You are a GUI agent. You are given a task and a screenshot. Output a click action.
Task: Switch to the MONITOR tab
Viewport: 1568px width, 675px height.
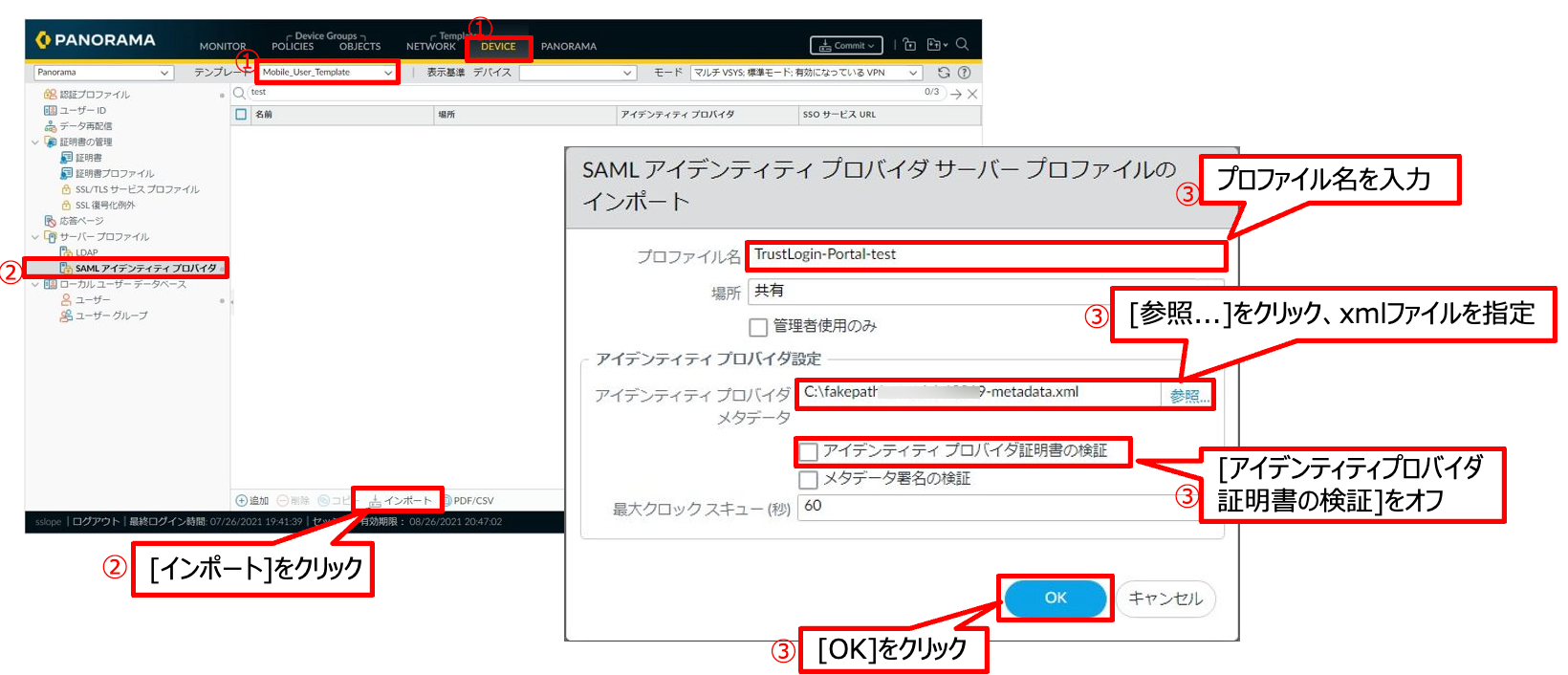pyautogui.click(x=223, y=46)
